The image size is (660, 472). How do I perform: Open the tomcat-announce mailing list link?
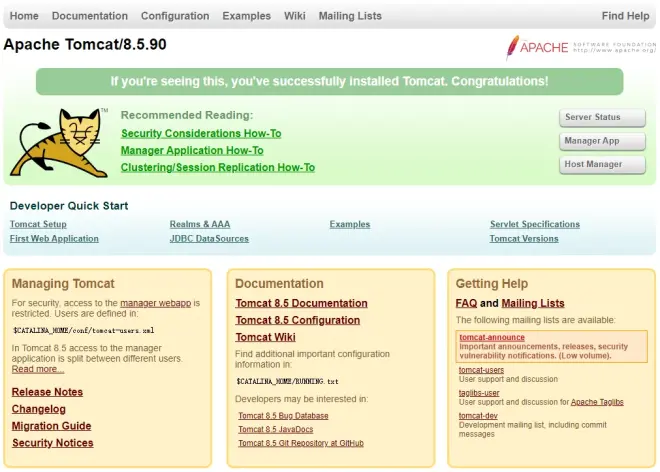tap(492, 337)
